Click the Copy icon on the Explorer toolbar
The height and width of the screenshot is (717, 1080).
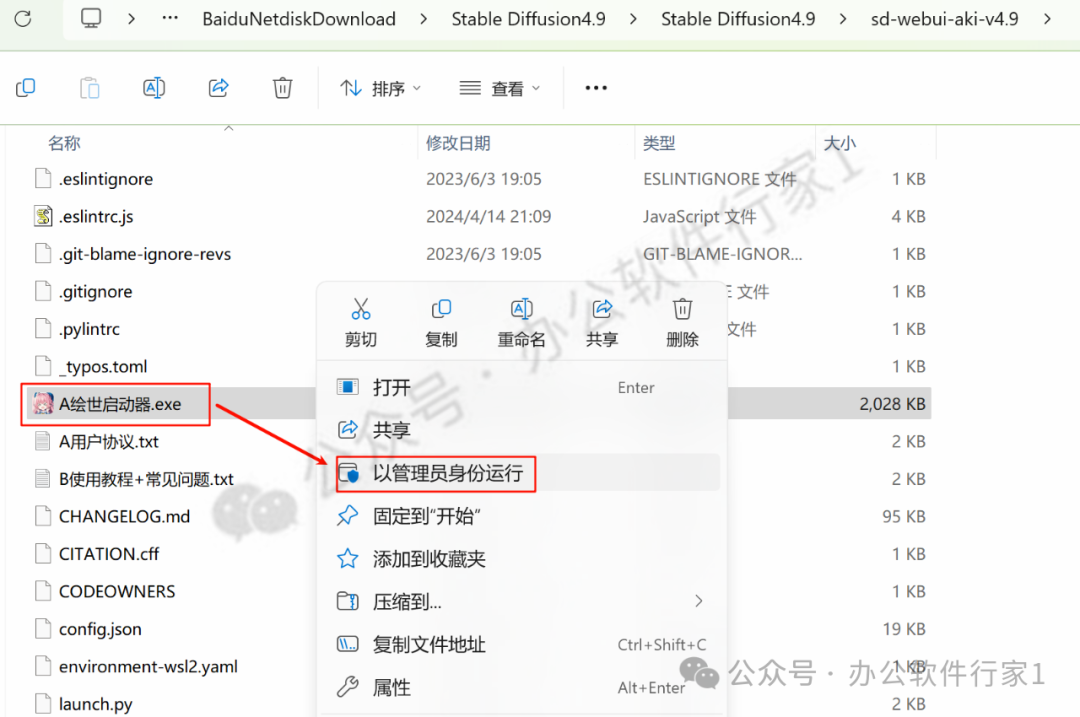point(25,87)
